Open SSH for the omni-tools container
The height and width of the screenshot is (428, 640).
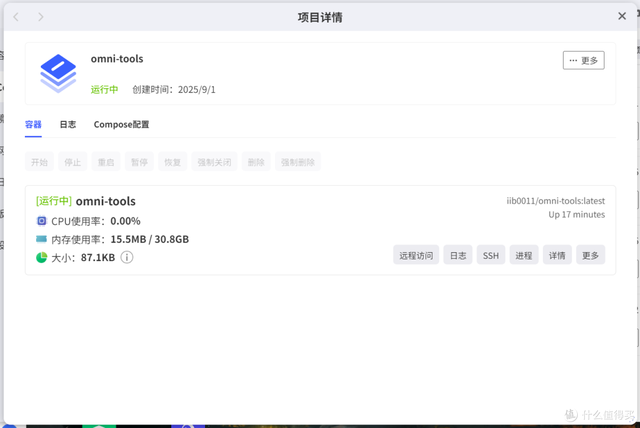point(491,255)
